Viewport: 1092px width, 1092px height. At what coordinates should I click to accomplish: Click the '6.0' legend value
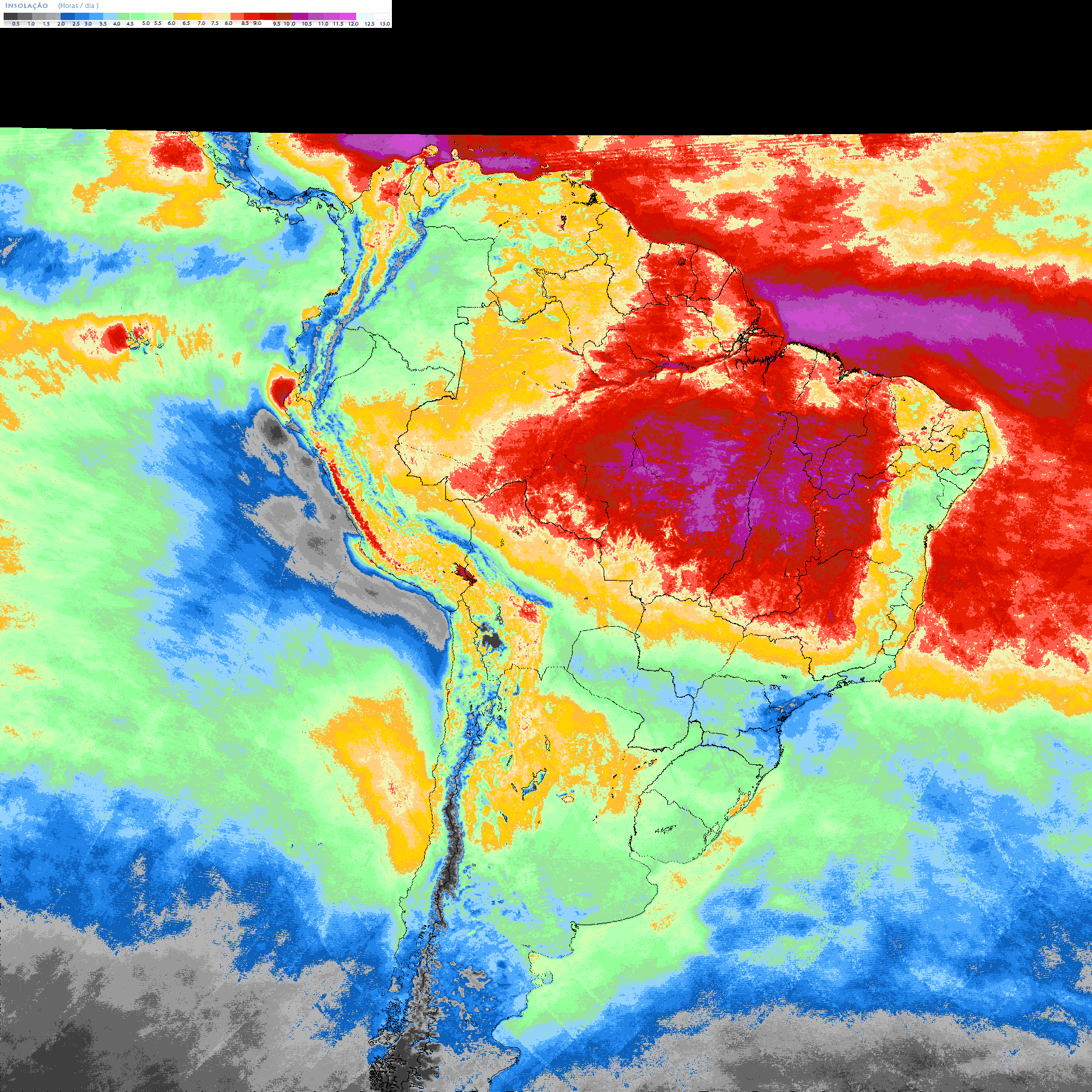pyautogui.click(x=171, y=23)
